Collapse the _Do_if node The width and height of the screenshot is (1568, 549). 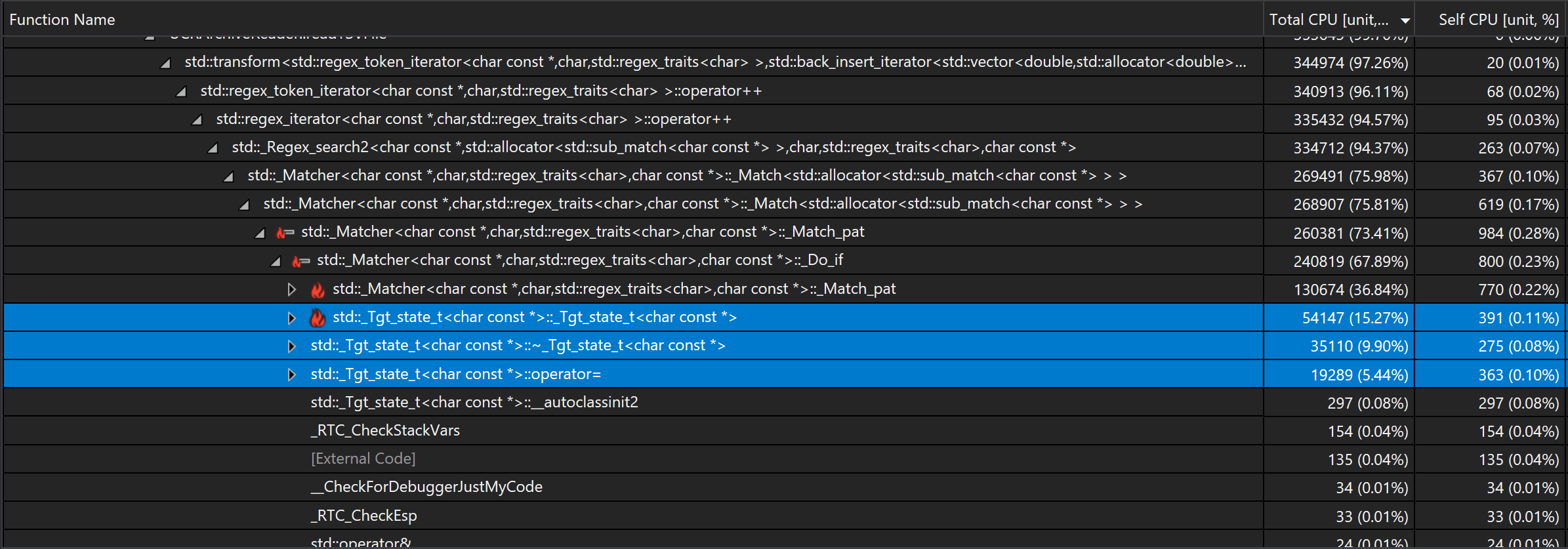click(x=276, y=262)
